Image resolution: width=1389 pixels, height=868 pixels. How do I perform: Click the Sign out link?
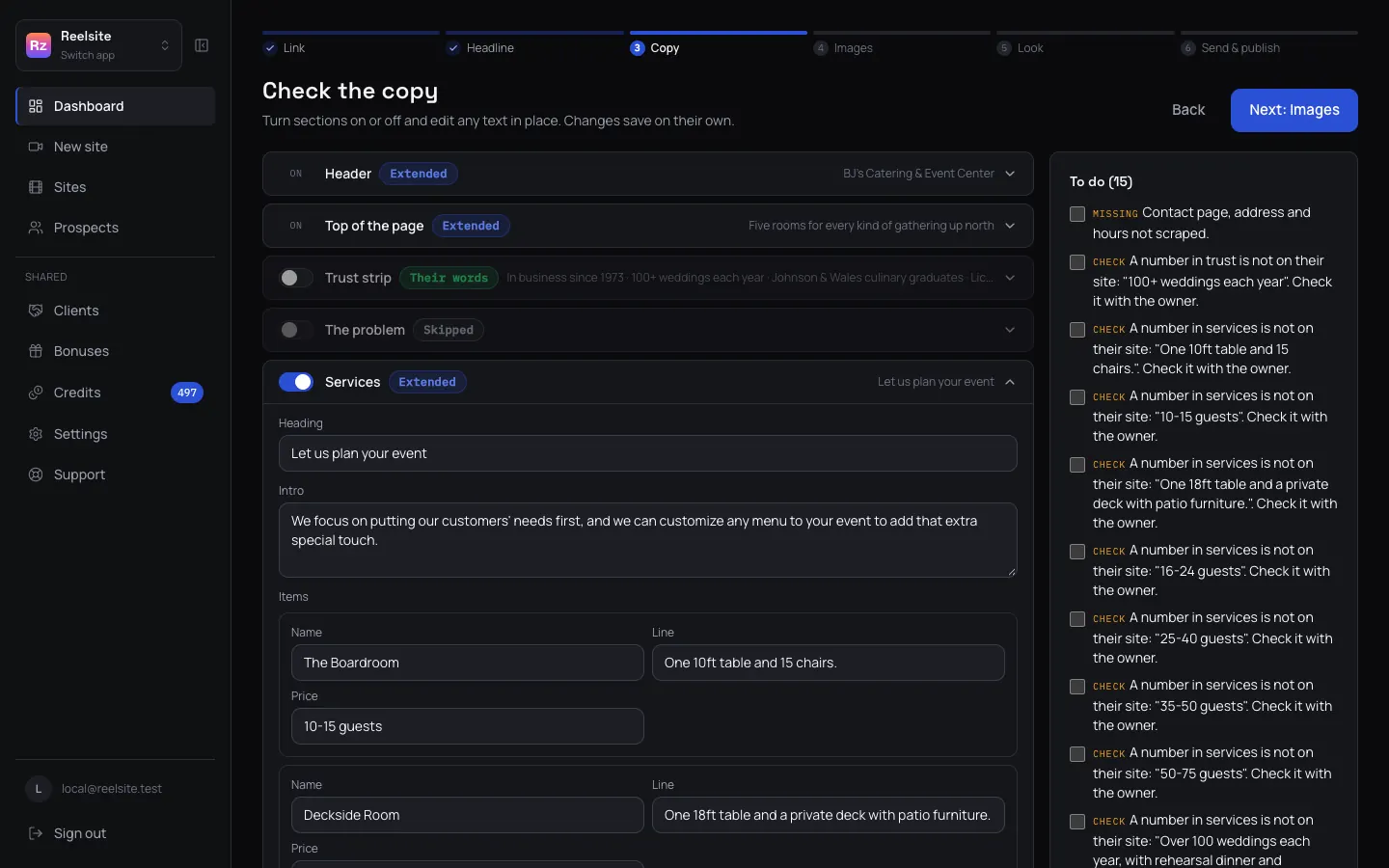click(x=115, y=833)
